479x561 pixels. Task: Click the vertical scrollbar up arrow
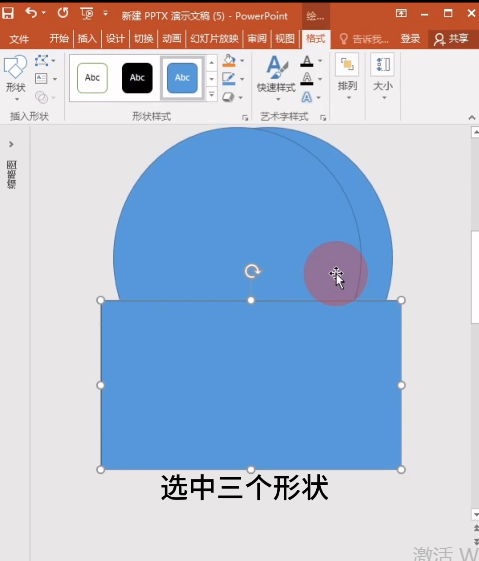(475, 132)
